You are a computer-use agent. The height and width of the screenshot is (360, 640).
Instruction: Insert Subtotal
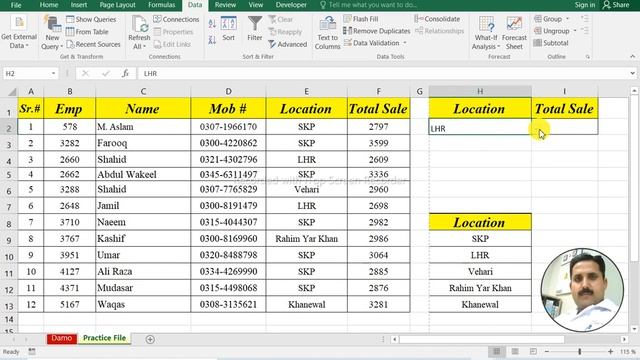[x=551, y=43]
